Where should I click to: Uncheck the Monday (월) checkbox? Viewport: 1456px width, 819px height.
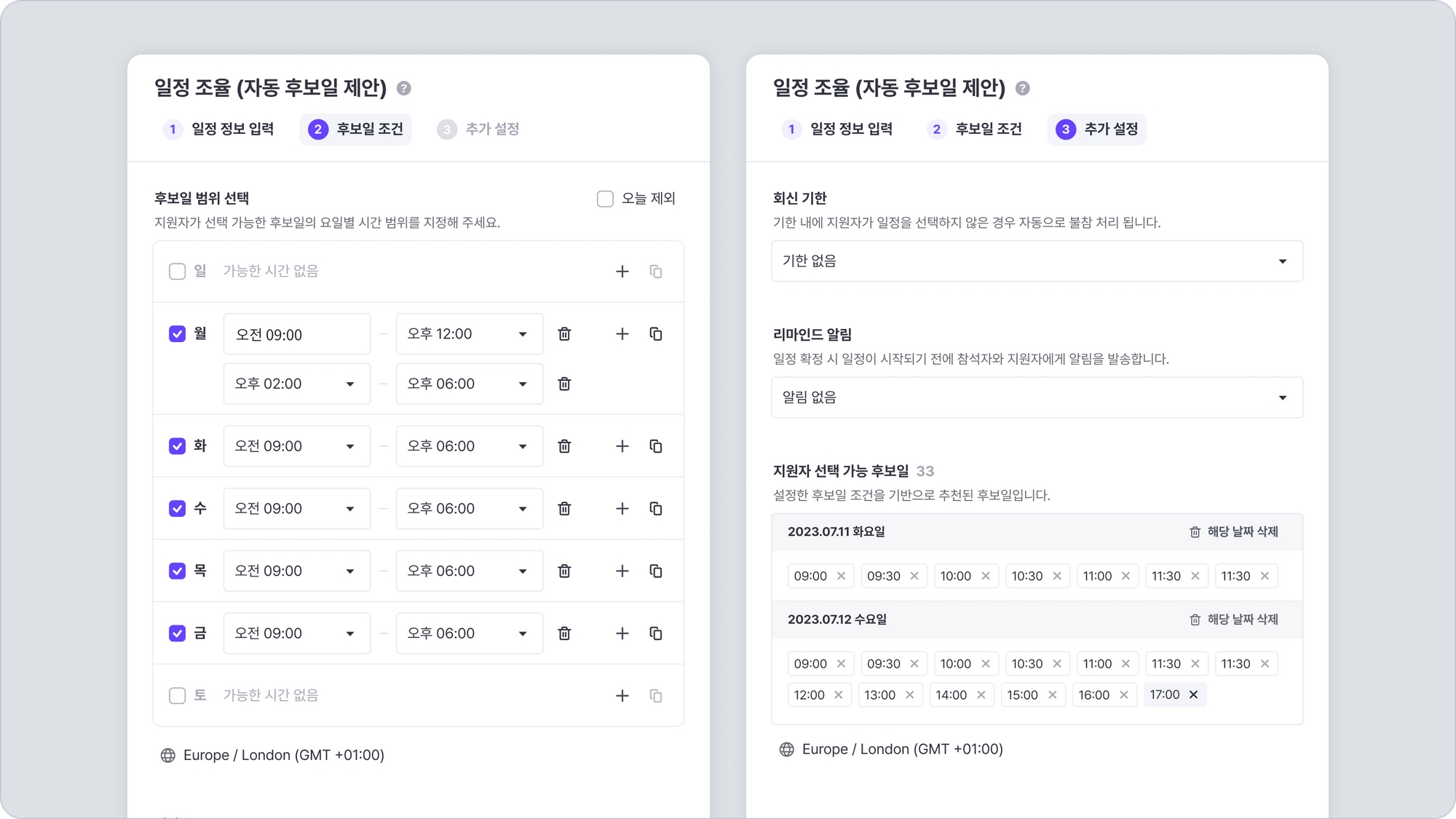(x=177, y=334)
